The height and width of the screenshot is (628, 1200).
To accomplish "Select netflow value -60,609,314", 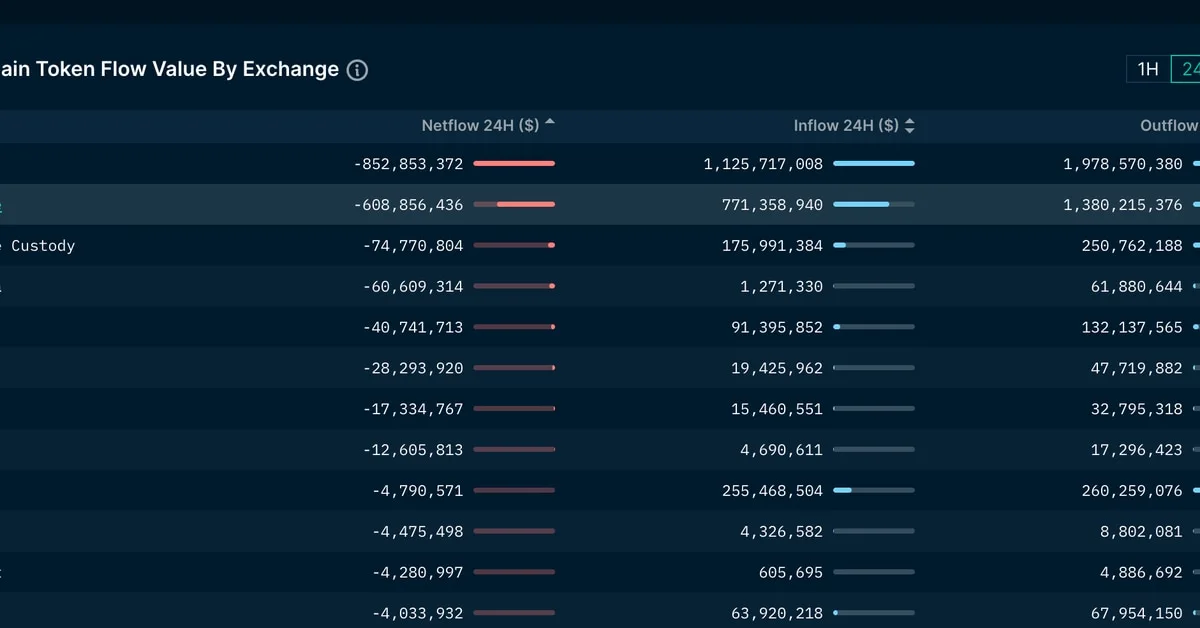I will tap(413, 287).
